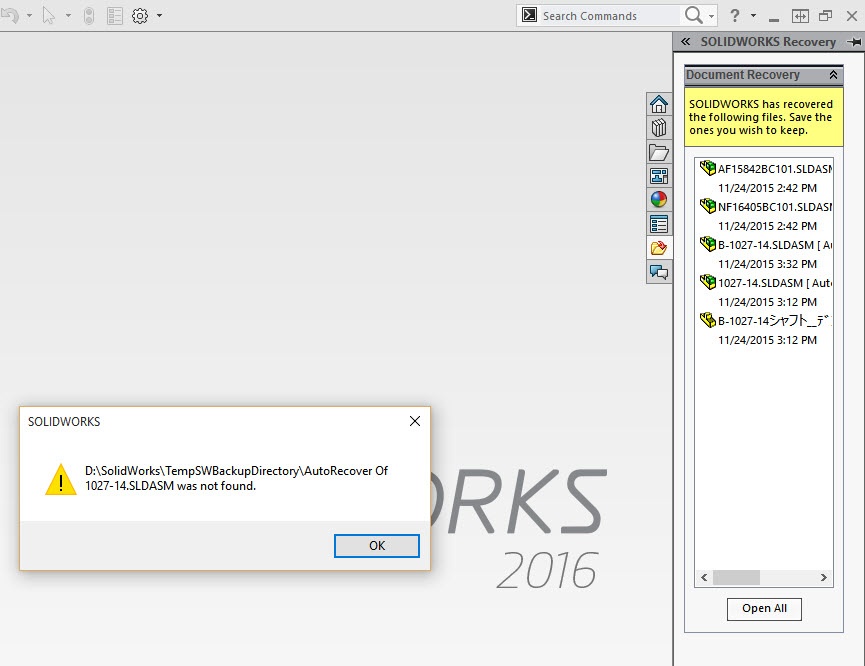
Task: Open the Design Library tab
Action: [x=659, y=128]
